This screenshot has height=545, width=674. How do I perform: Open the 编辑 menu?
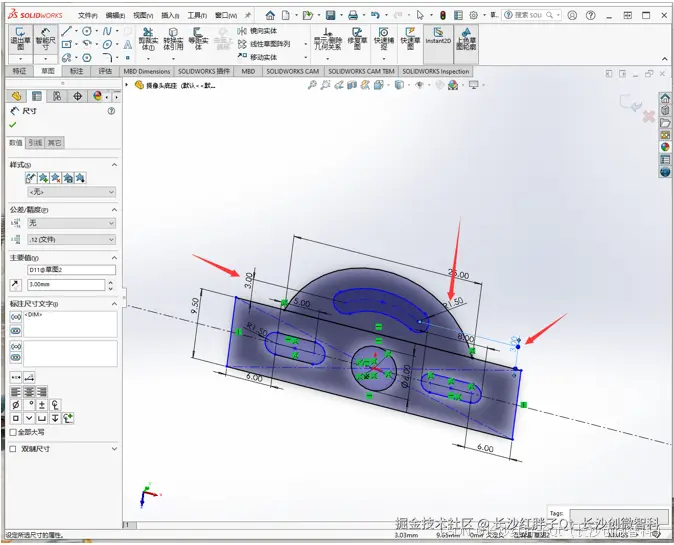[115, 15]
